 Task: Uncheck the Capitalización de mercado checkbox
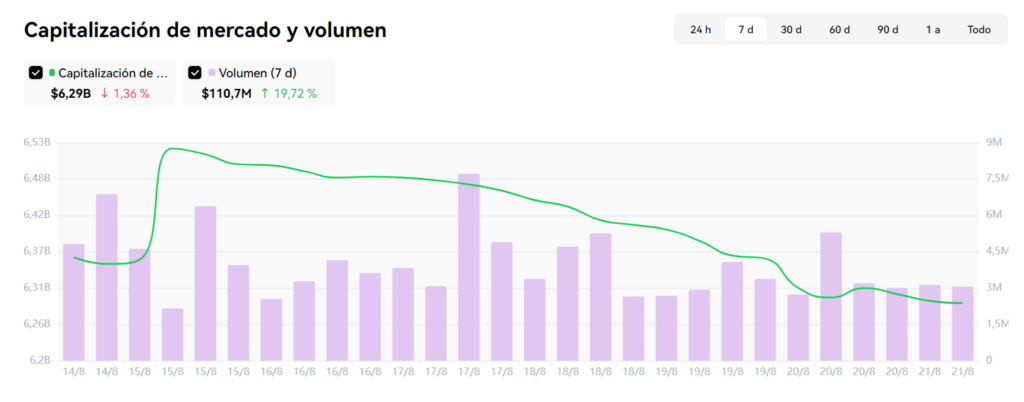pos(36,73)
